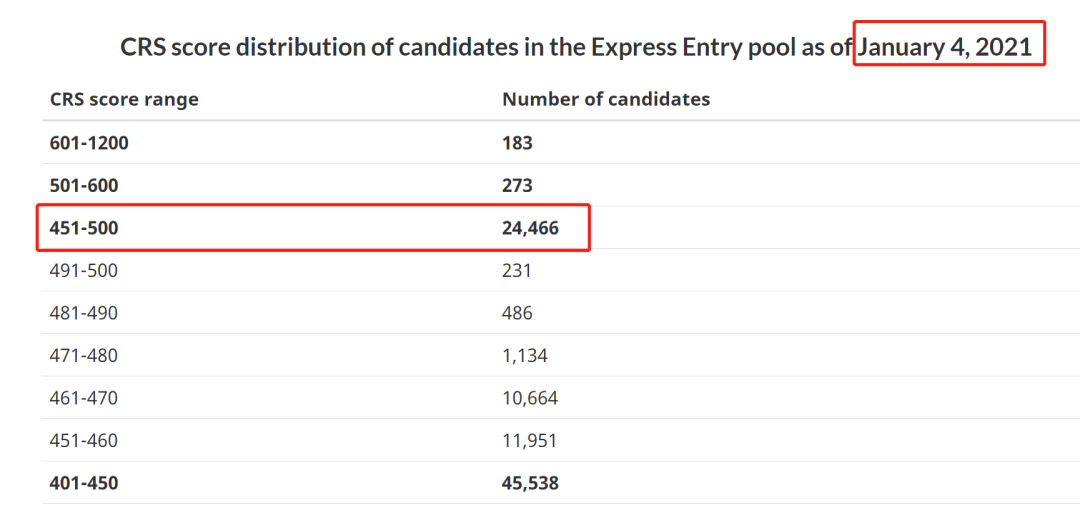The image size is (1080, 512).
Task: Click the 183 candidates value
Action: (x=517, y=143)
